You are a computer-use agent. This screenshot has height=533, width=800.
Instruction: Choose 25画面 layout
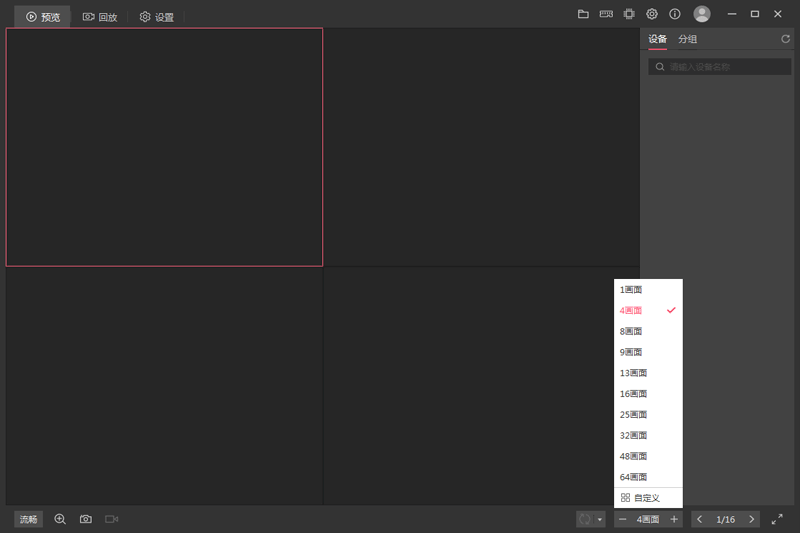(x=648, y=415)
